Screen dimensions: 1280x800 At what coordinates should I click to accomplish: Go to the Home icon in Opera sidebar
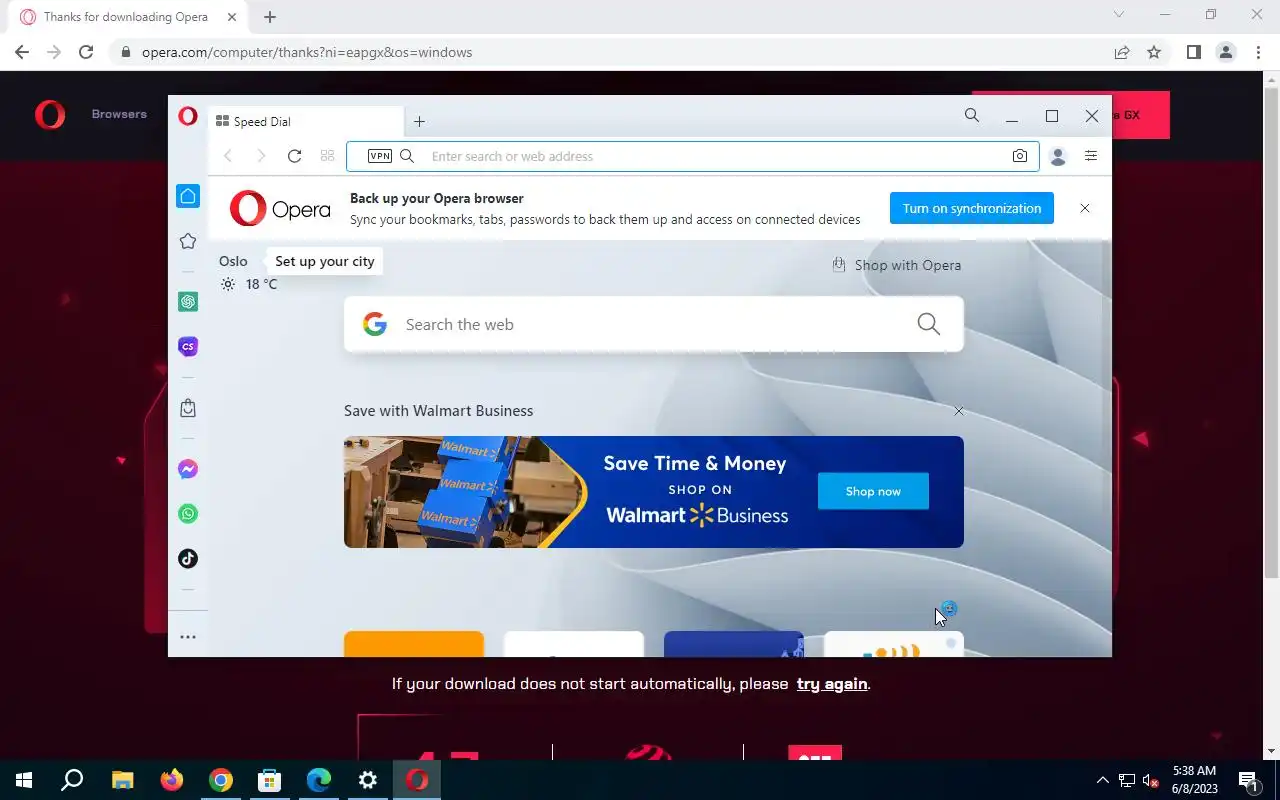pyautogui.click(x=188, y=197)
